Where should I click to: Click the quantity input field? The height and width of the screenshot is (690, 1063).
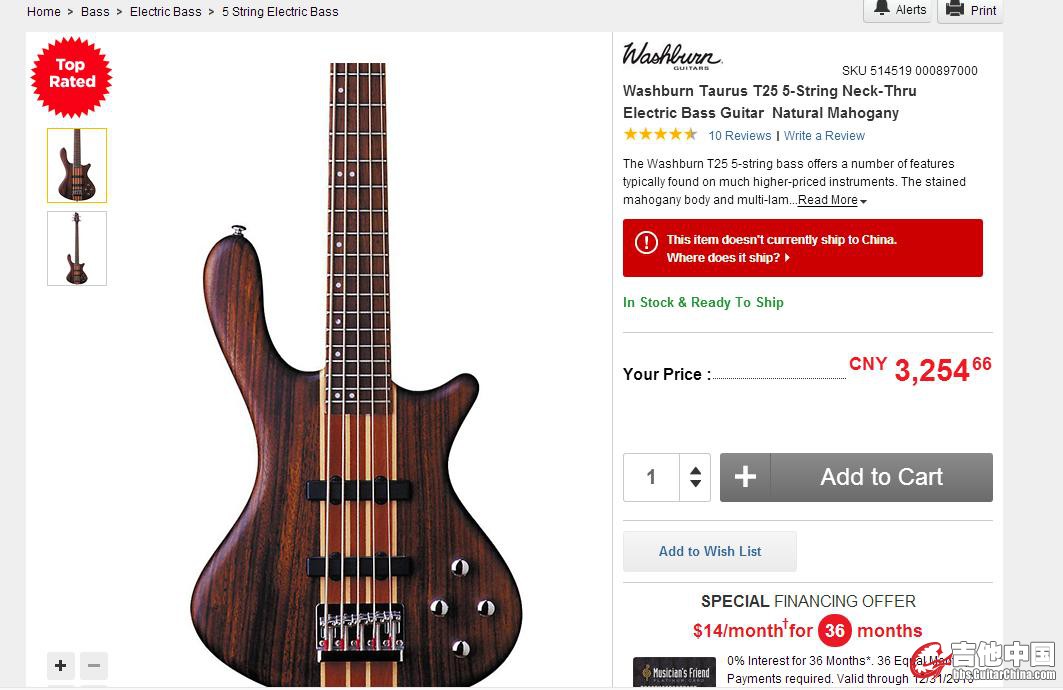[x=651, y=477]
